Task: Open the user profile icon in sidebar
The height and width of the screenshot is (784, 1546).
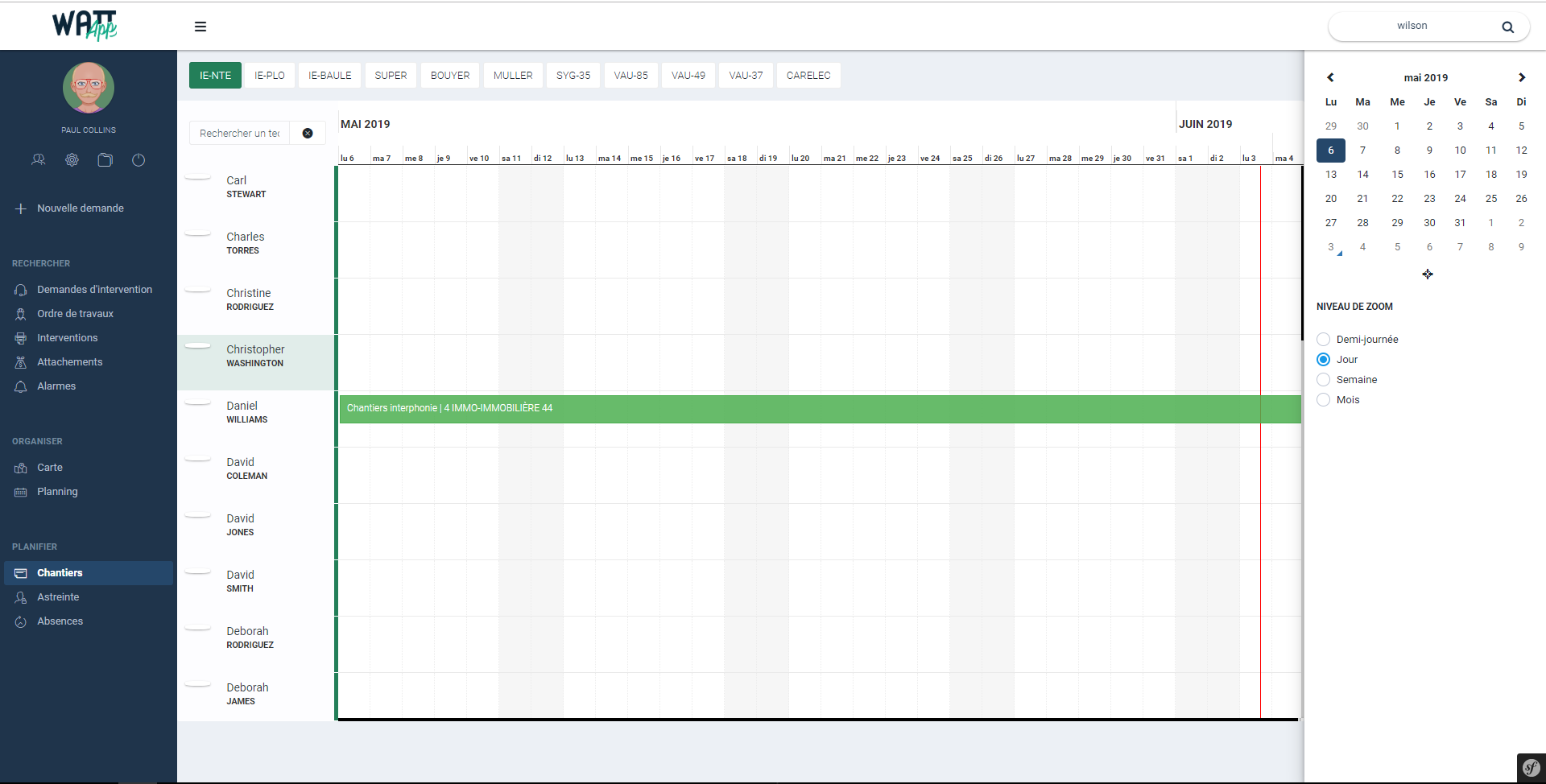Action: tap(38, 160)
